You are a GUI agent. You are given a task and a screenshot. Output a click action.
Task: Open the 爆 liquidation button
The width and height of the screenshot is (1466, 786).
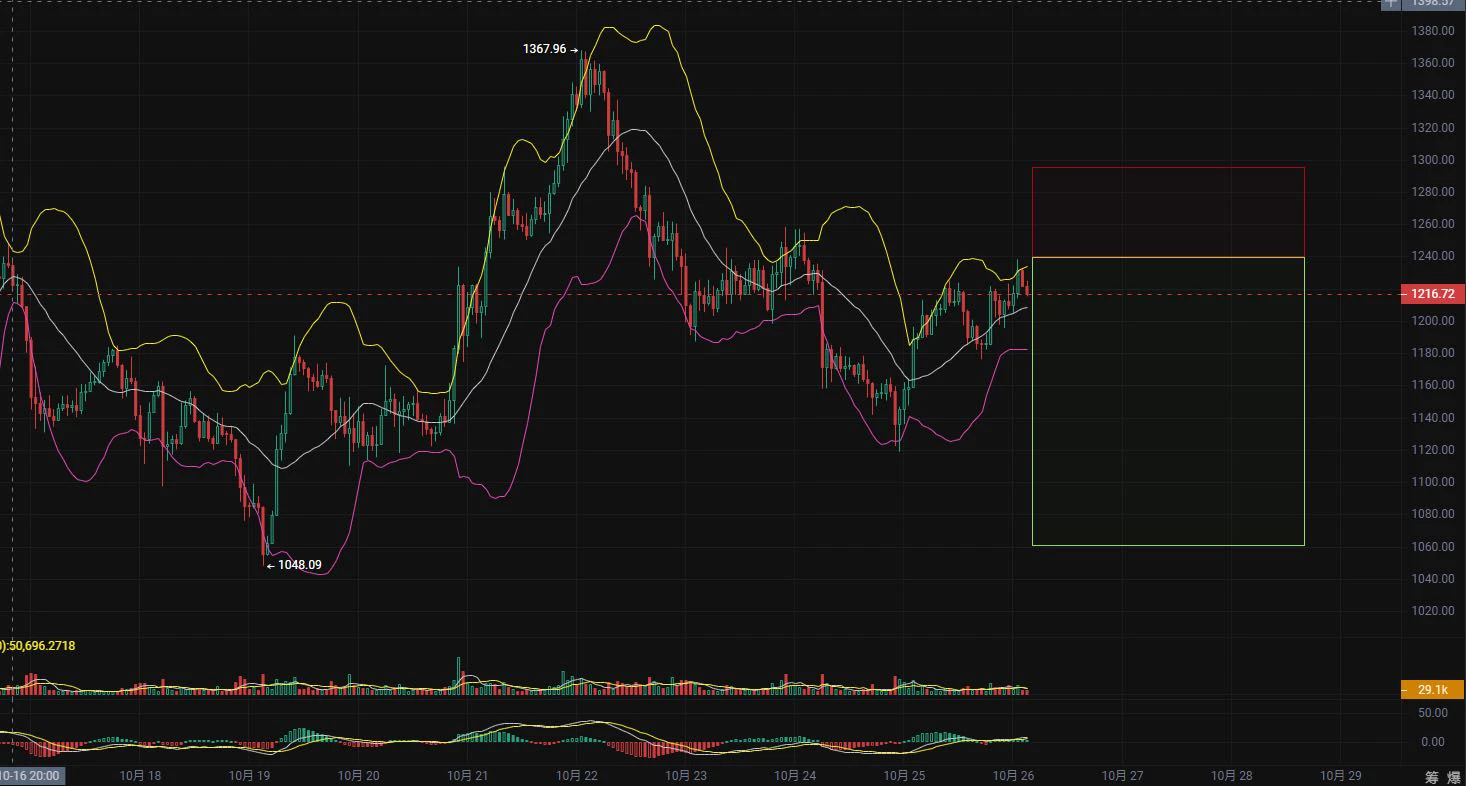pos(1454,777)
